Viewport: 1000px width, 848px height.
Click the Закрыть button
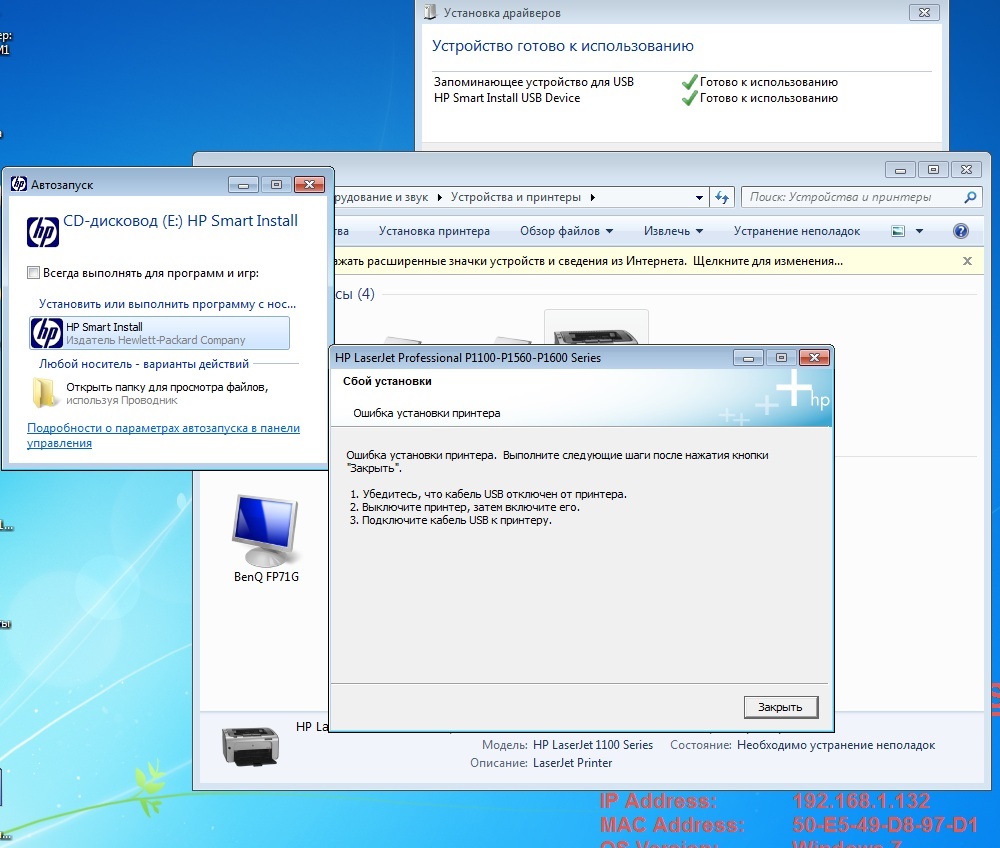tap(781, 707)
